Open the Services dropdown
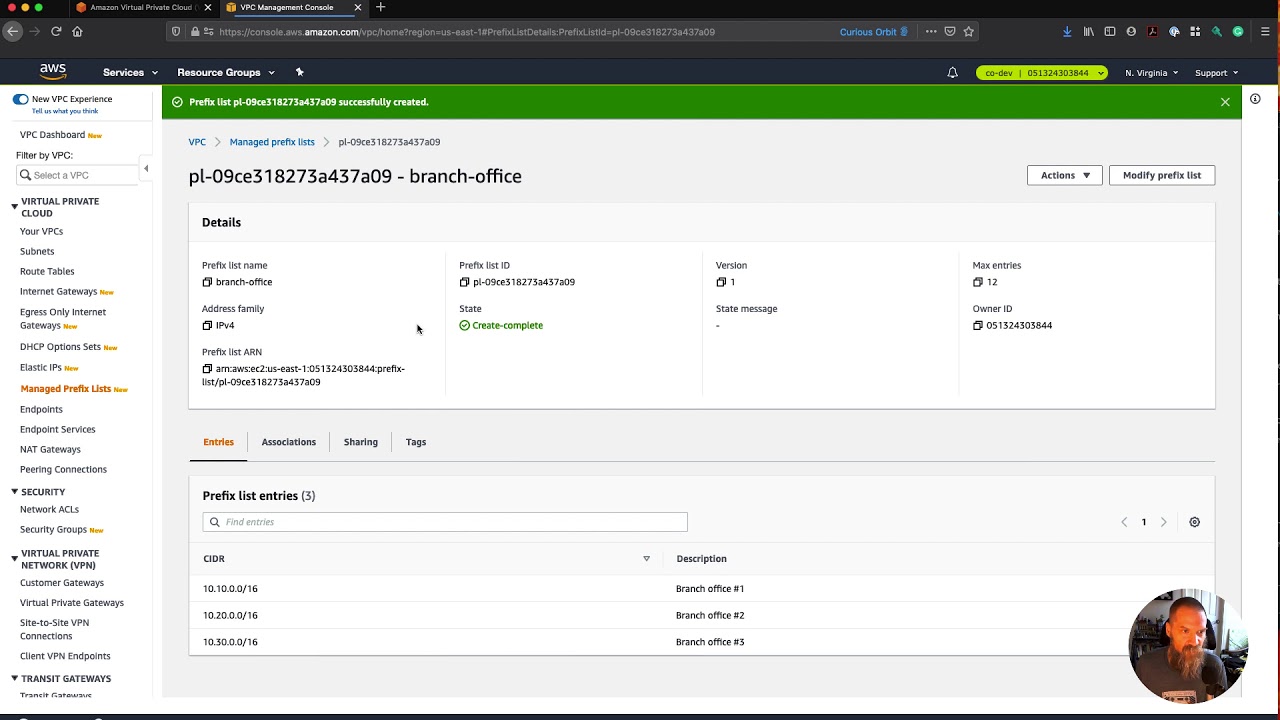1280x720 pixels. pos(130,72)
